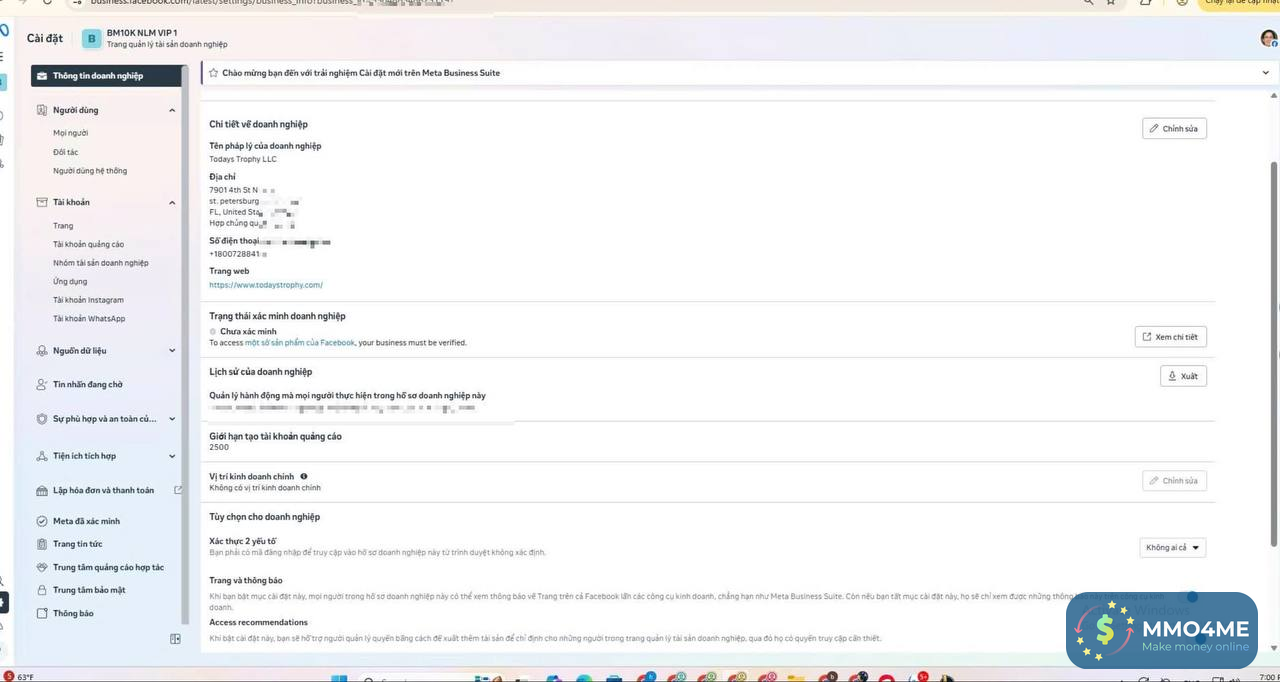Screen dimensions: 1280x682
Task: Open Ứng dụng in the sidebar
Action: (x=70, y=282)
